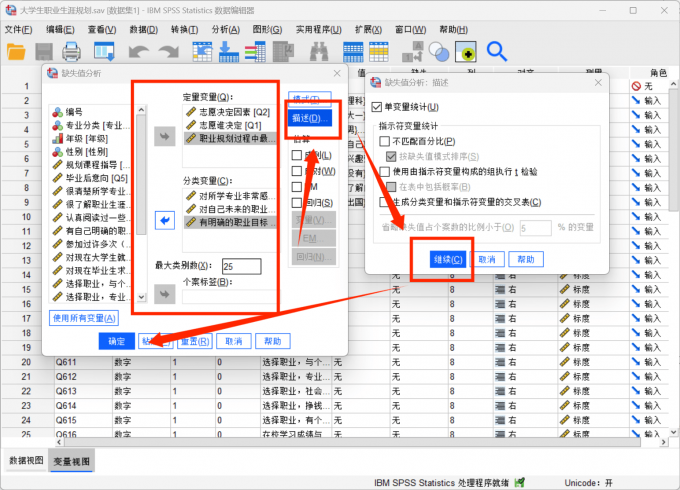This screenshot has width=680, height=490.
Task: Click the save disk icon in toolbar
Action: tap(45, 51)
